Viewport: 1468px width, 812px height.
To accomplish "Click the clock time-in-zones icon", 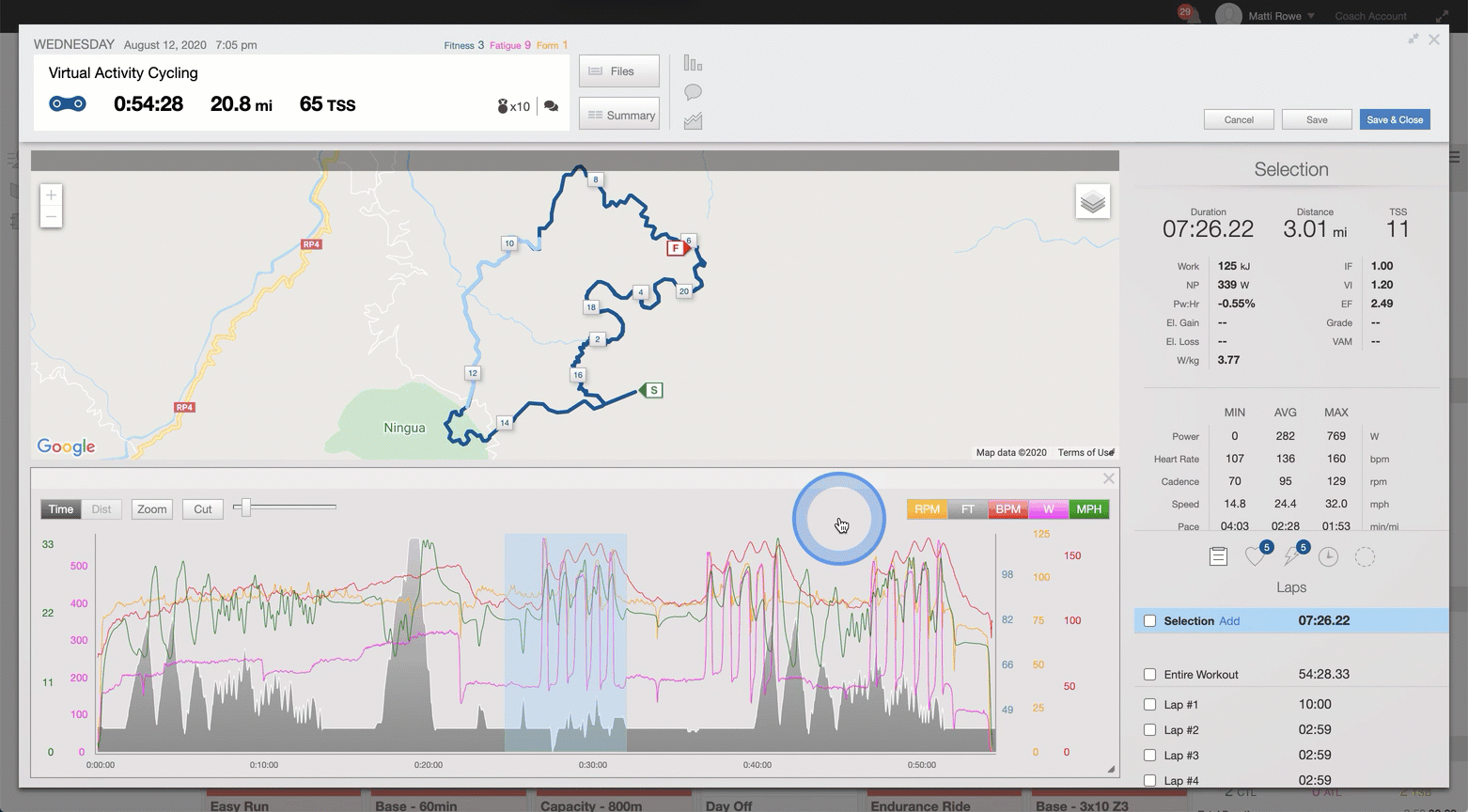I will [x=1328, y=556].
